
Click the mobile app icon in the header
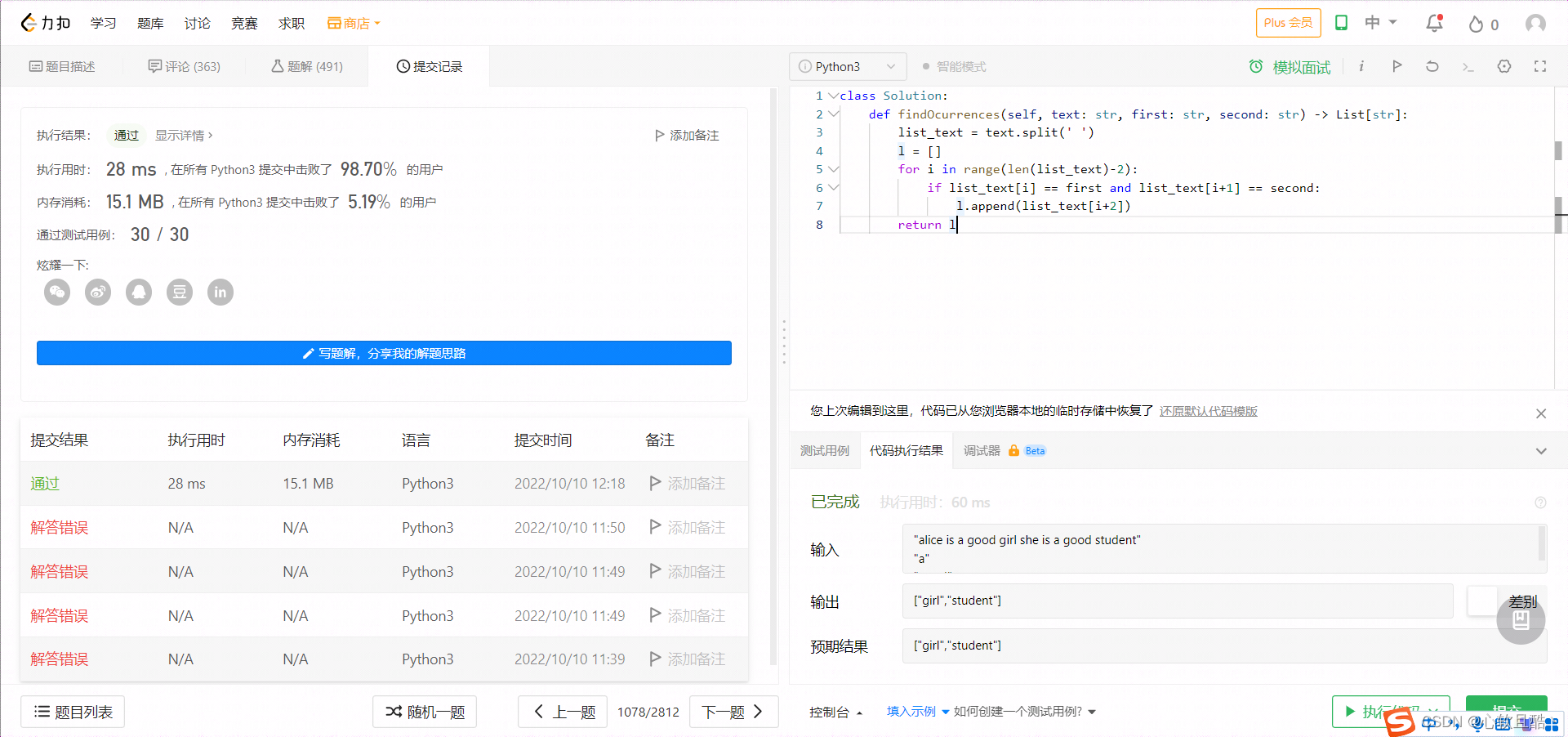click(x=1340, y=23)
